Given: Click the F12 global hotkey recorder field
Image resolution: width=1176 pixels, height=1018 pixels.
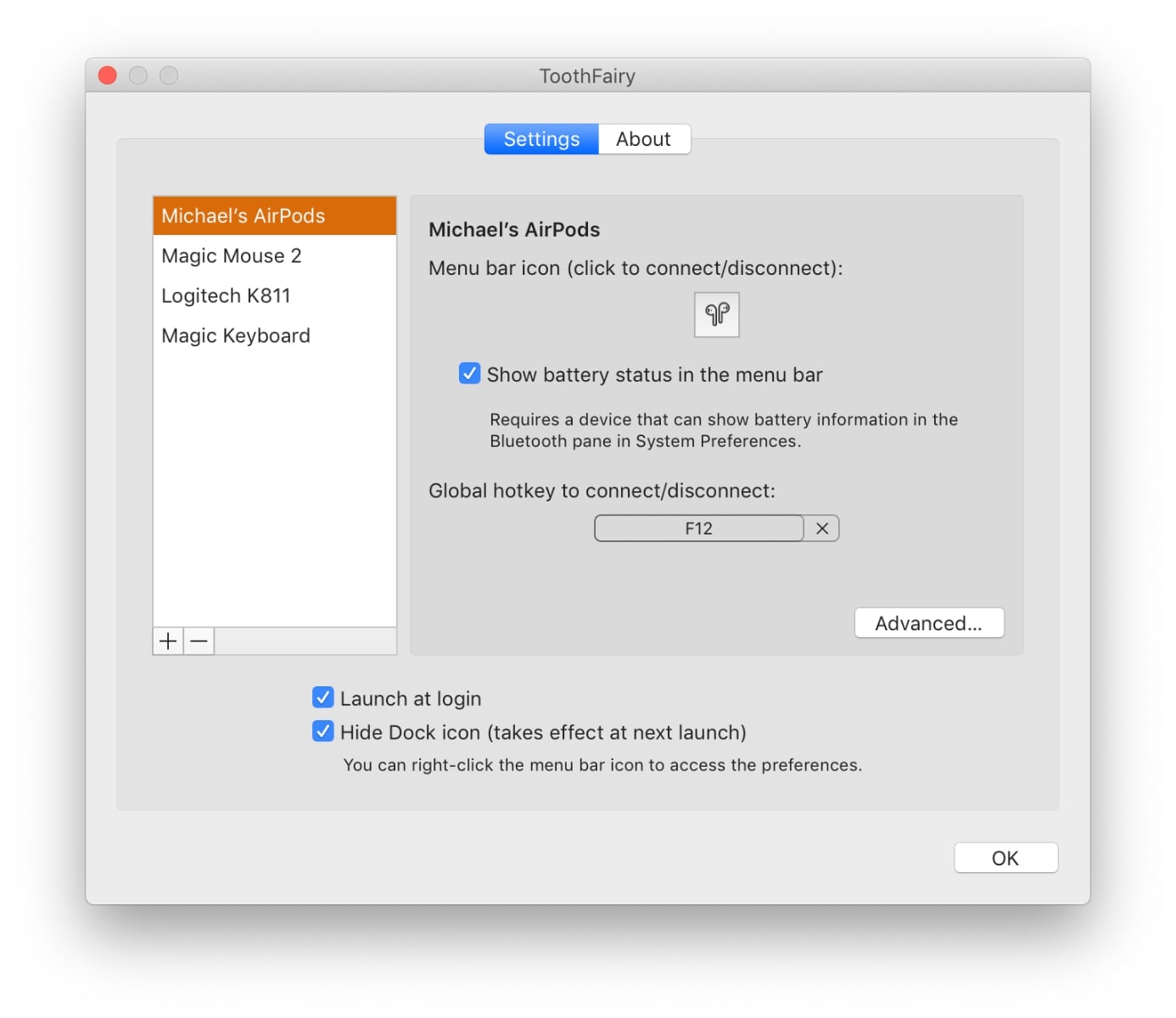Looking at the screenshot, I should (698, 529).
